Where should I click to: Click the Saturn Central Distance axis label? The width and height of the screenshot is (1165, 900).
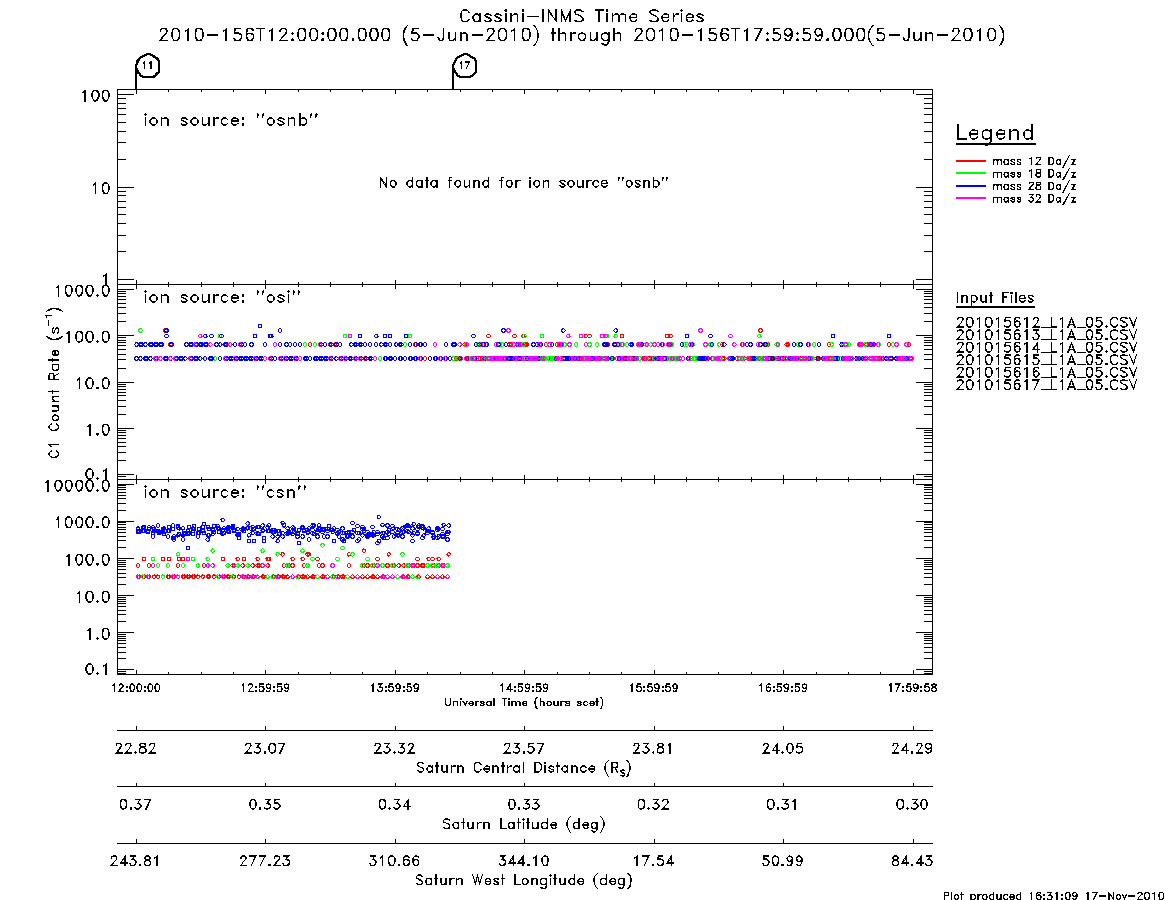524,768
